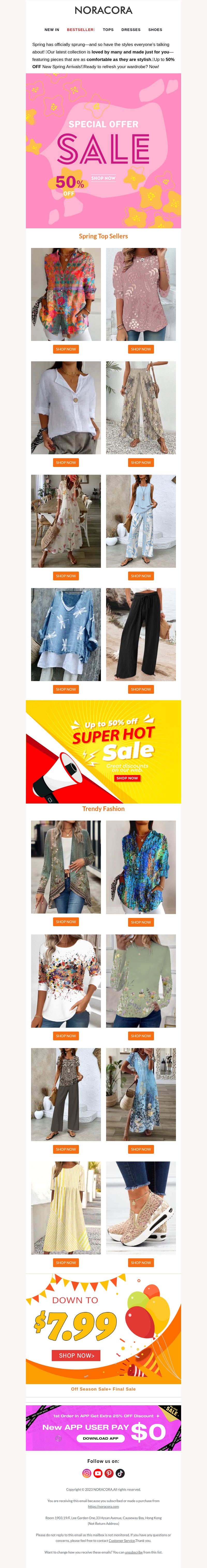Go to the DRESSES category
Image resolution: width=207 pixels, height=1568 pixels.
[131, 29]
